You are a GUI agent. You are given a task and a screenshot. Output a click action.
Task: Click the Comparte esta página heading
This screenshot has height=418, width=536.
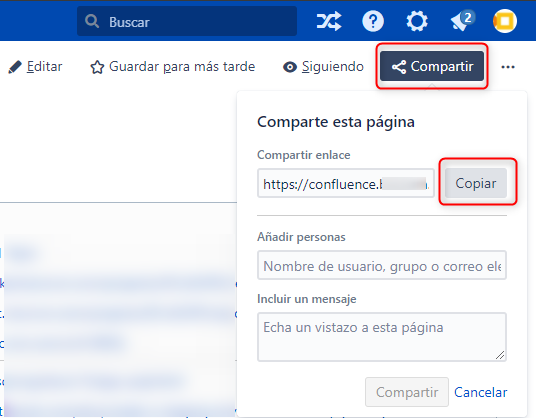click(336, 122)
